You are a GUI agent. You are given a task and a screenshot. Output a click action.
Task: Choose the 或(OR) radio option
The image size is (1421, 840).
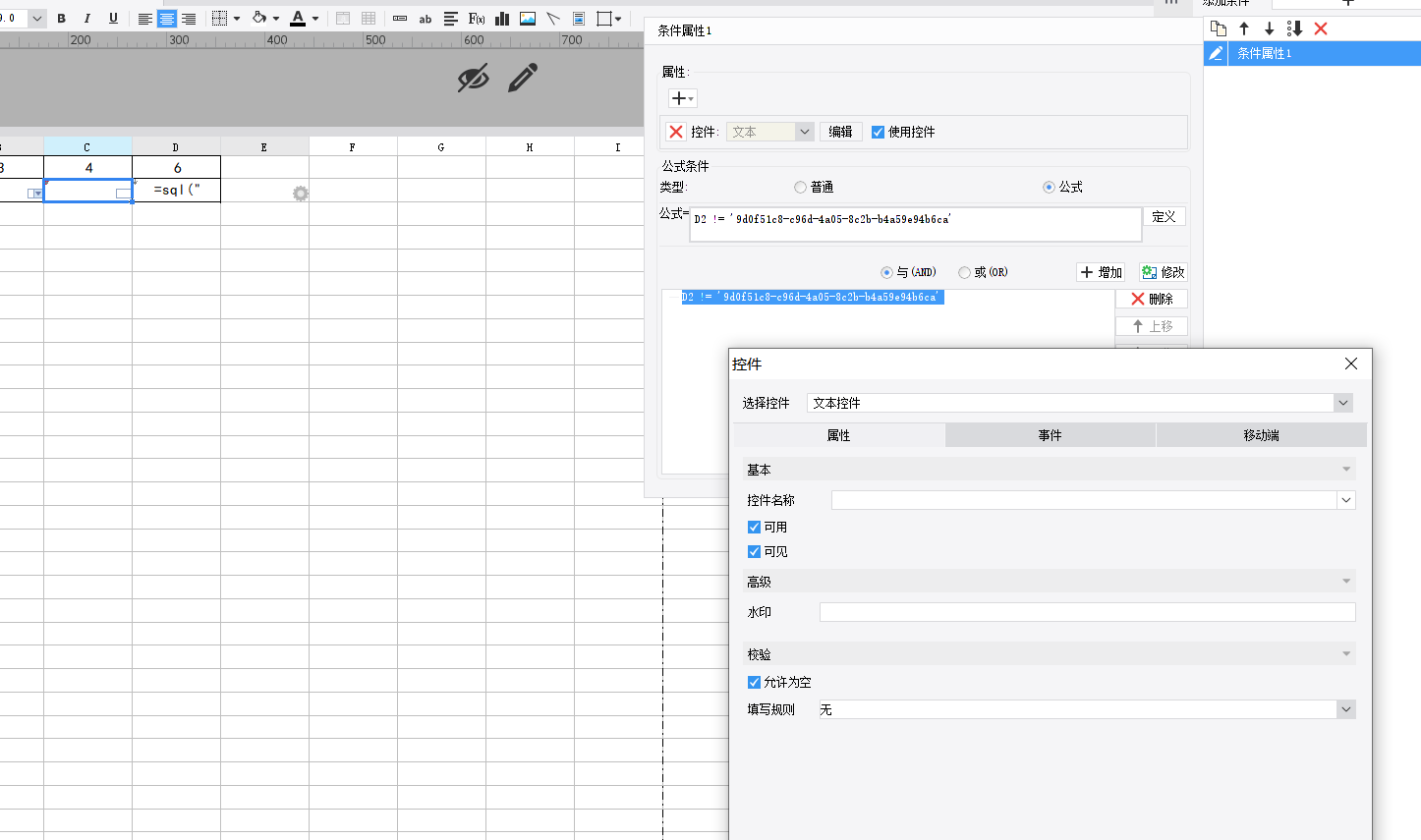click(964, 272)
